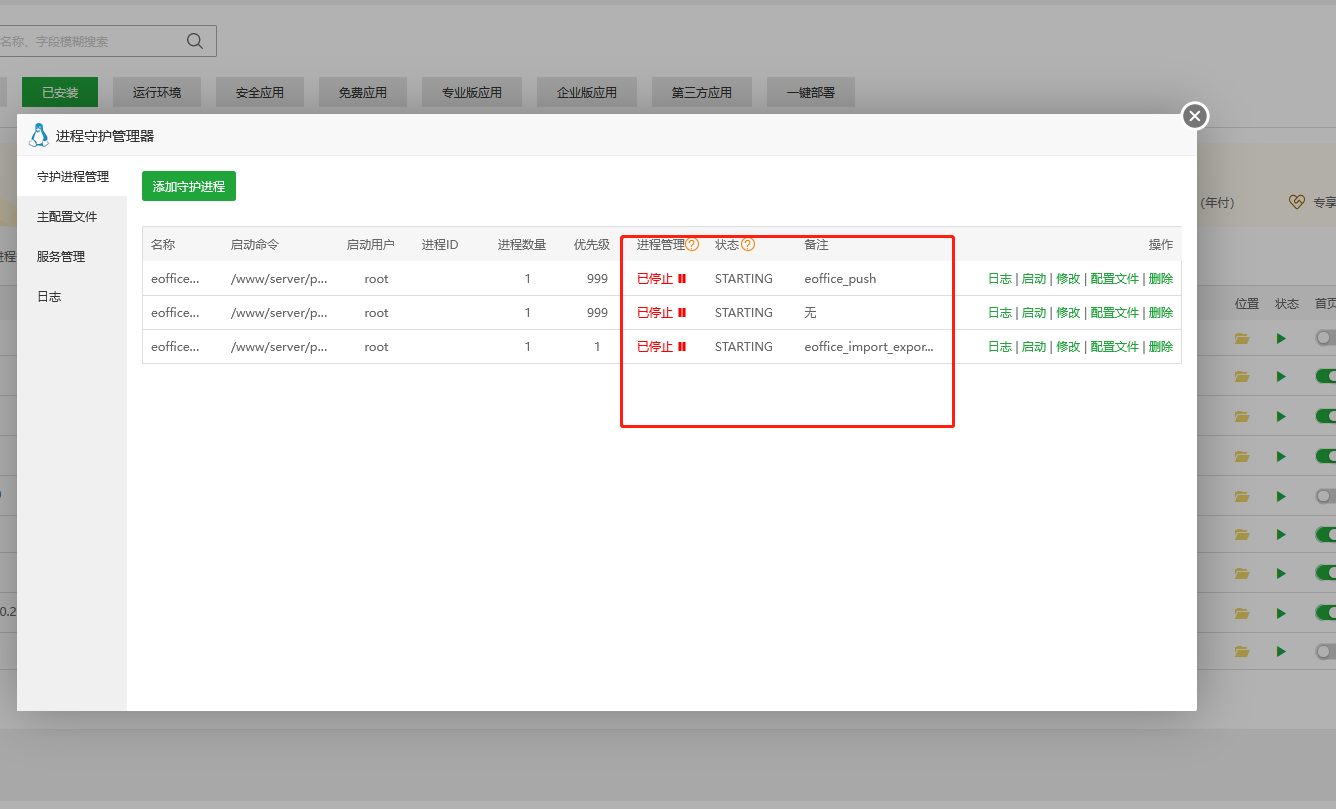Click priority 1 cell in eoffice_import_expor row
The height and width of the screenshot is (809, 1336).
tap(597, 347)
